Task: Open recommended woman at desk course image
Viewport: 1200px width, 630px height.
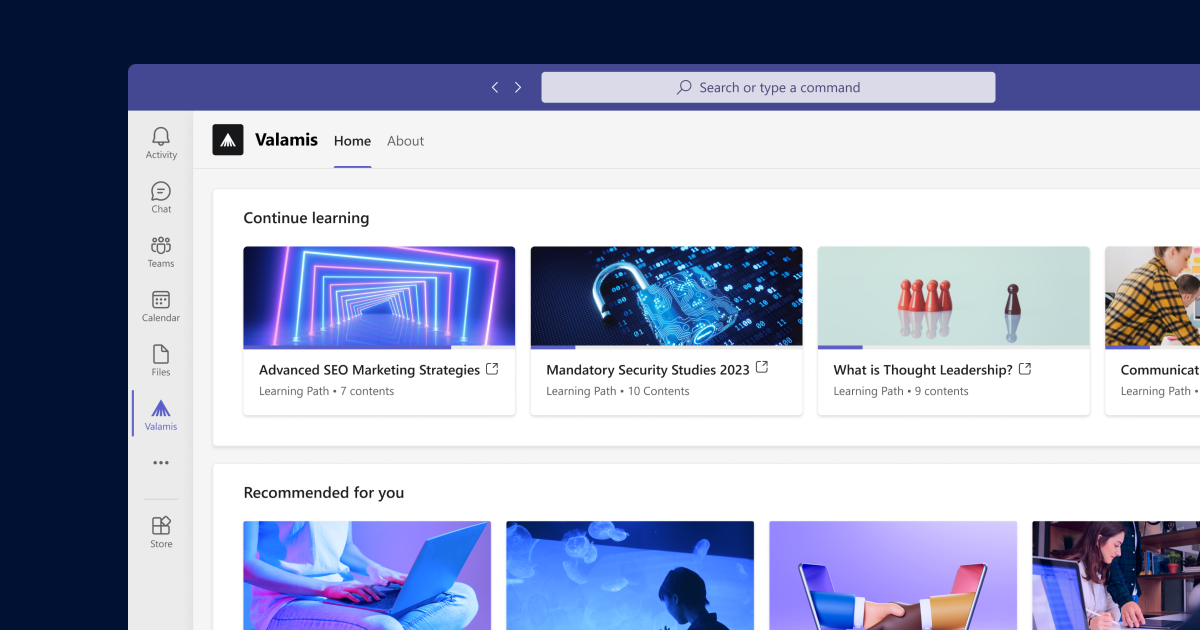Action: tap(1116, 575)
